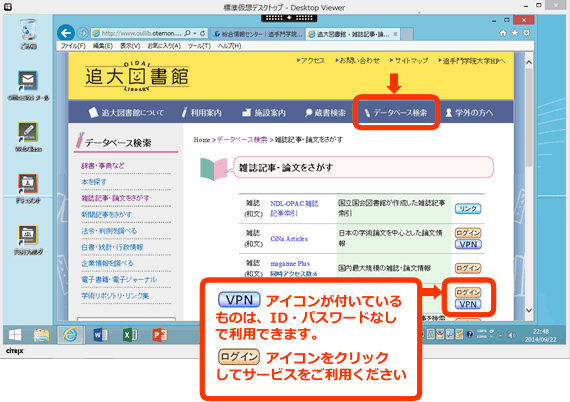Viewport: 570px width, 402px height.
Task: Click the Home breadcrumb link
Action: (202, 140)
